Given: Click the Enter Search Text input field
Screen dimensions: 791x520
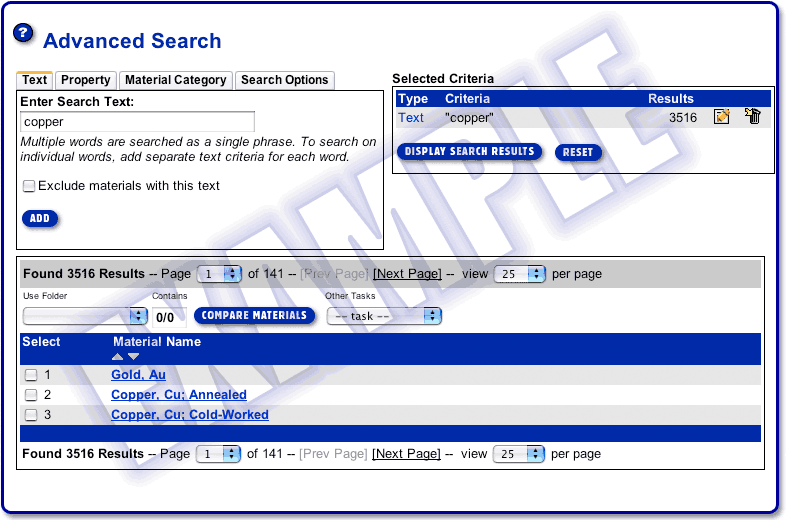Looking at the screenshot, I should click(138, 122).
